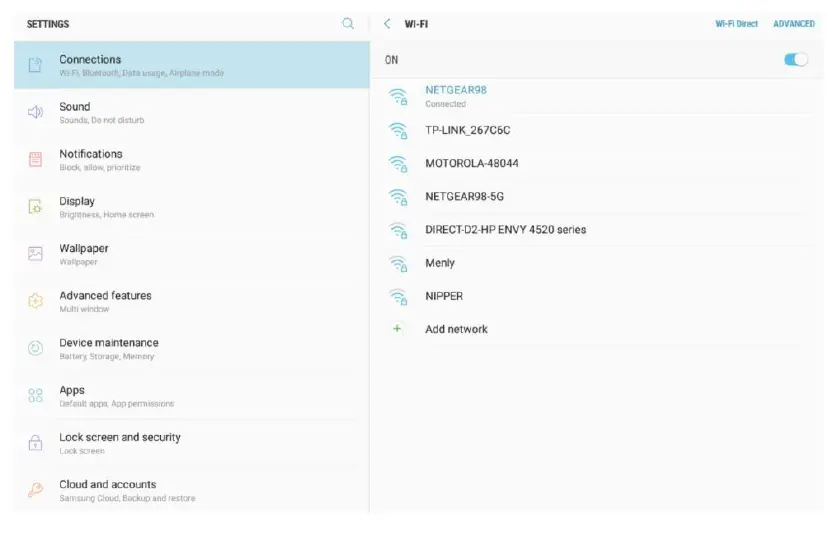Click 'Block, allow, prioritize' subtitle
The height and width of the screenshot is (535, 832).
point(100,168)
